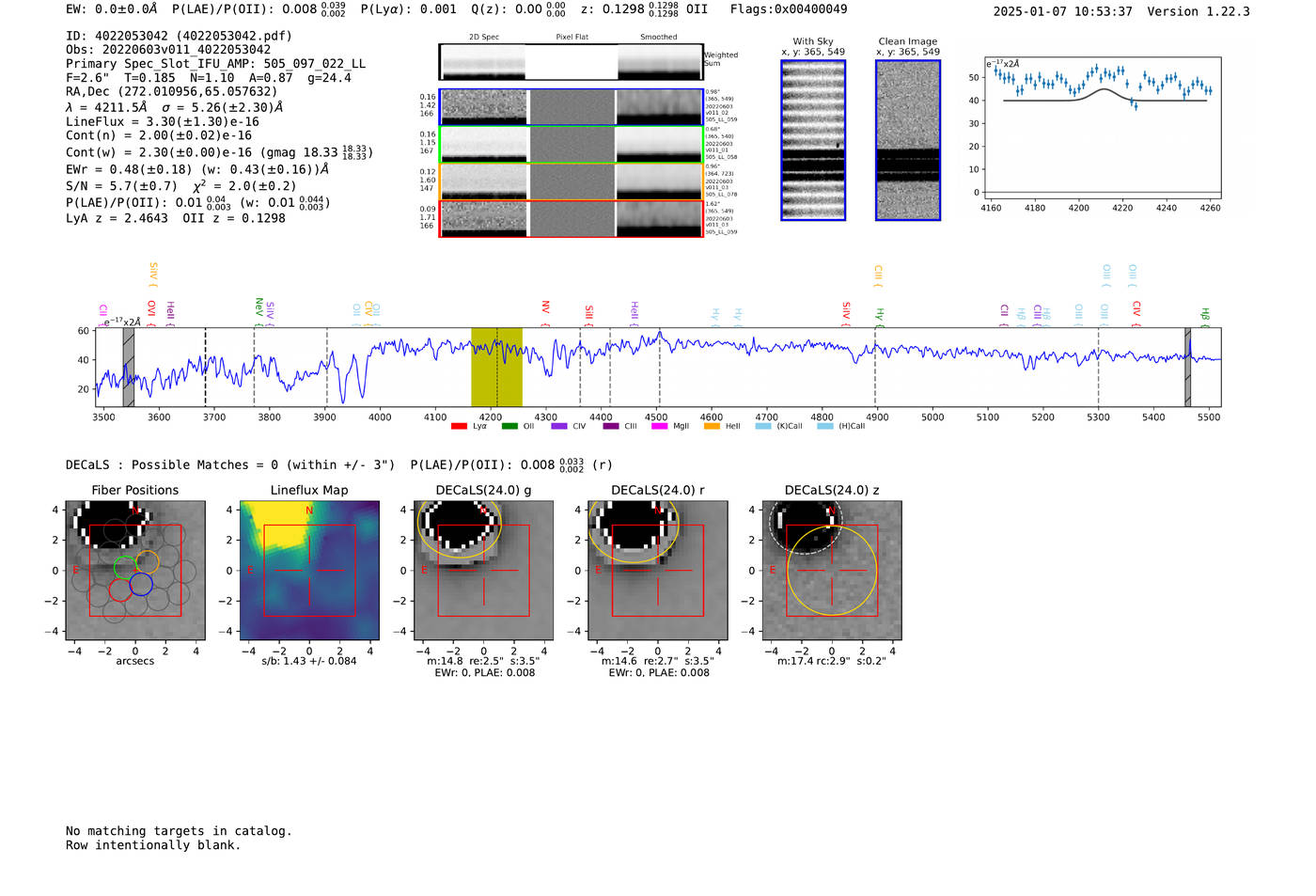Click the yellow highlighted band in the spectrum
Screen dimensions: 1316x896
click(496, 367)
